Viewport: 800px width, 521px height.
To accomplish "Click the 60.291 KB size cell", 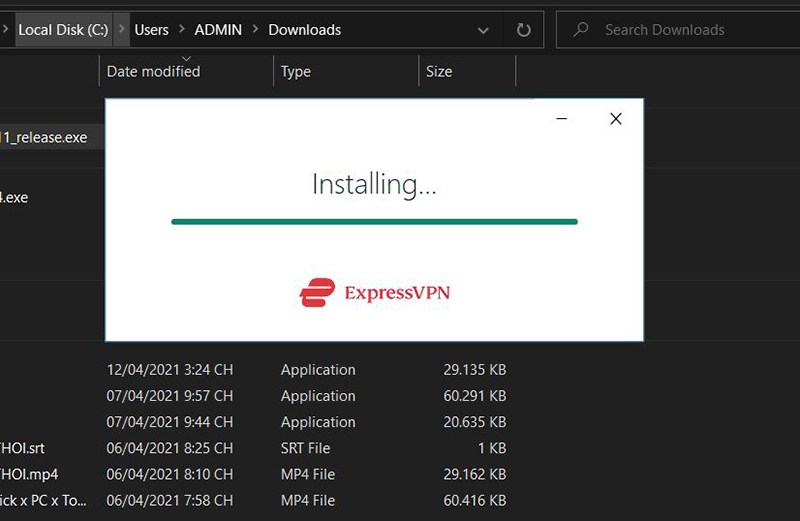I will (x=474, y=395).
